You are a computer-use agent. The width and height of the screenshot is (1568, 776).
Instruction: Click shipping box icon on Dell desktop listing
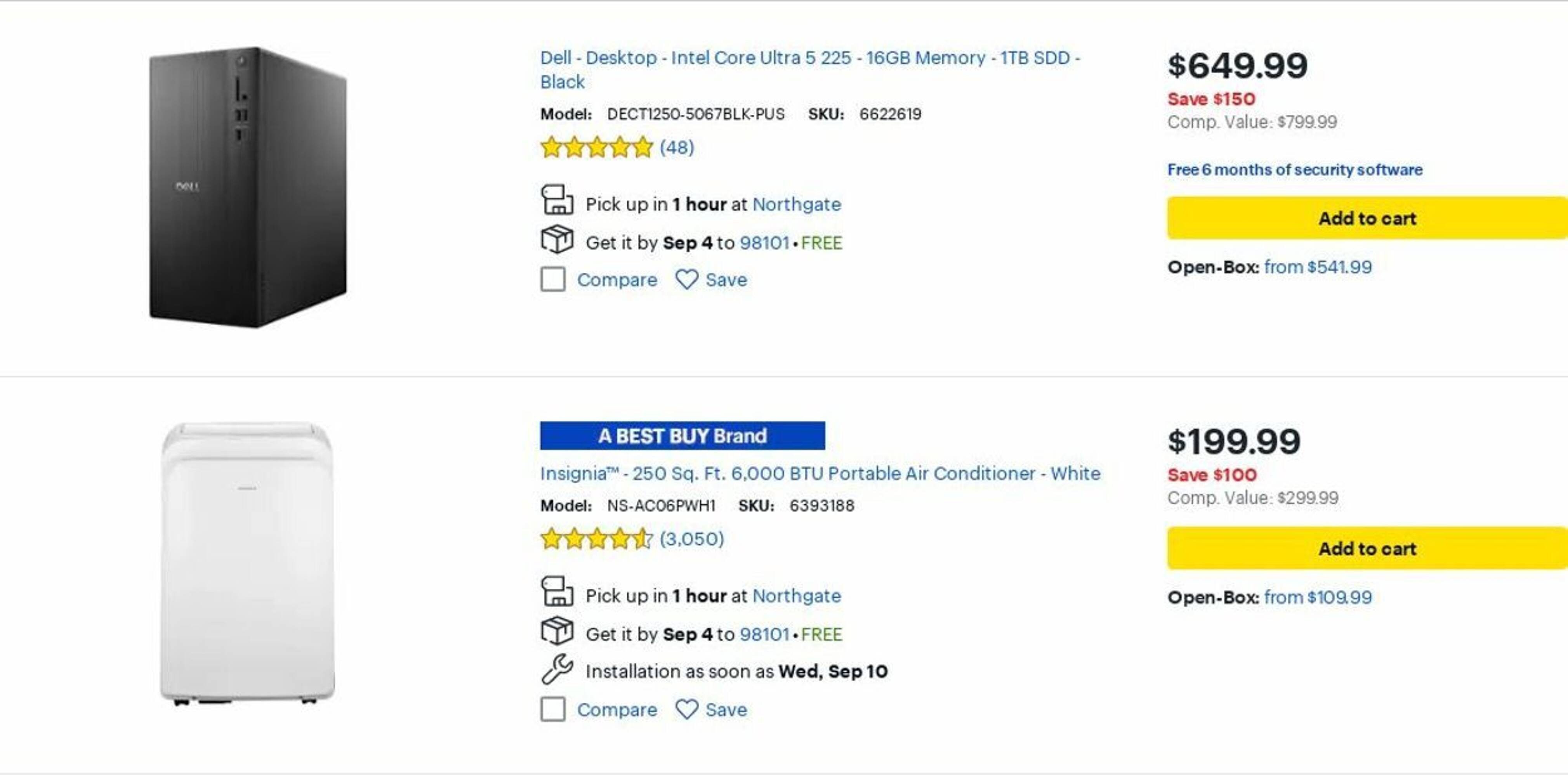(x=557, y=240)
